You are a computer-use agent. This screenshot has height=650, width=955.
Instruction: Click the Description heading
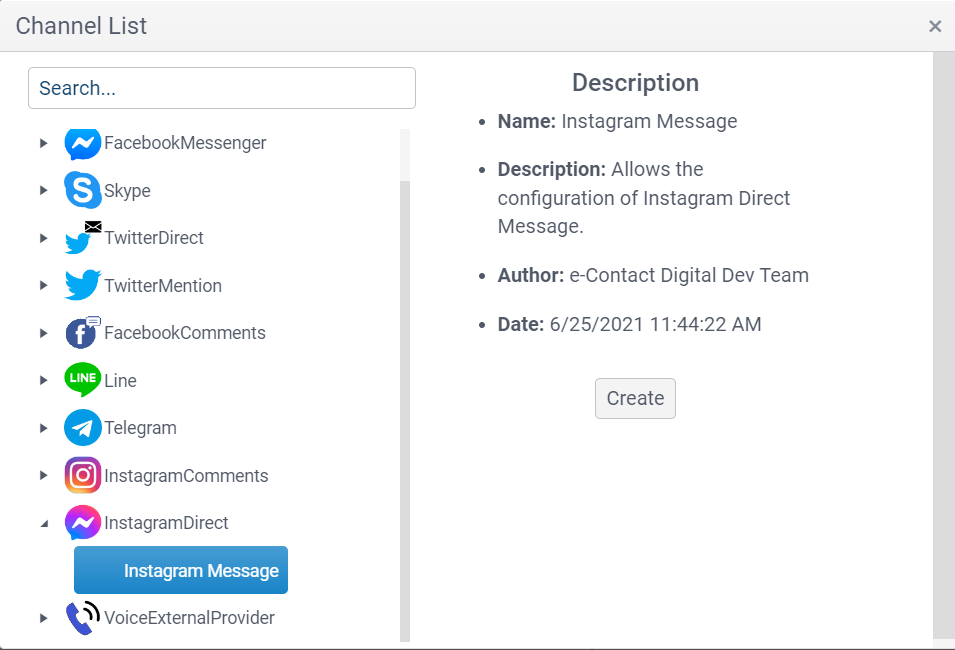click(x=635, y=83)
